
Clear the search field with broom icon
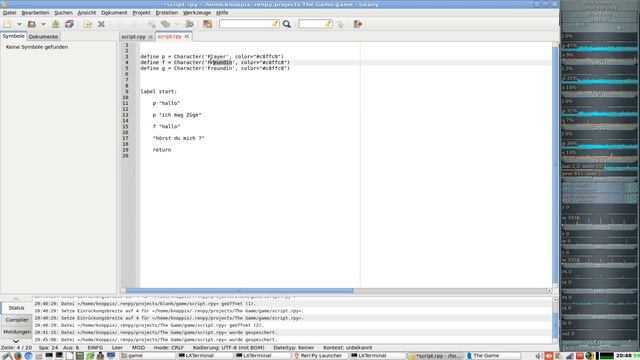tap(275, 24)
